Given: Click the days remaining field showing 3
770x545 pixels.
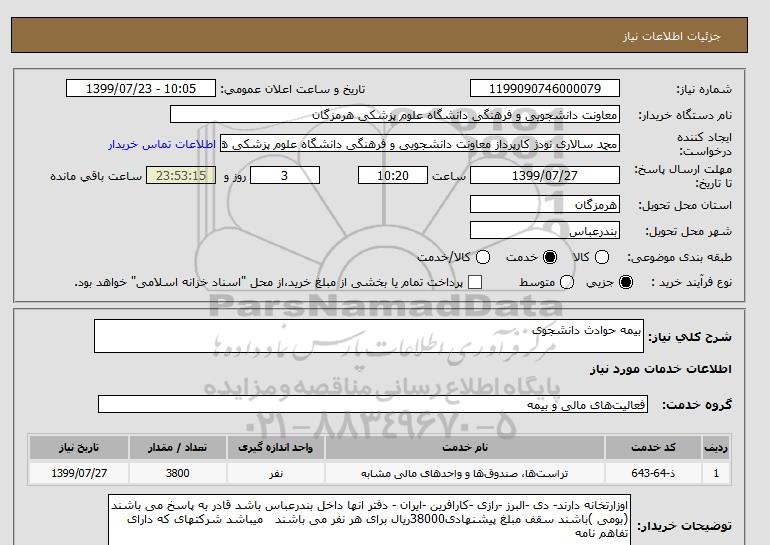Looking at the screenshot, I should coord(285,175).
